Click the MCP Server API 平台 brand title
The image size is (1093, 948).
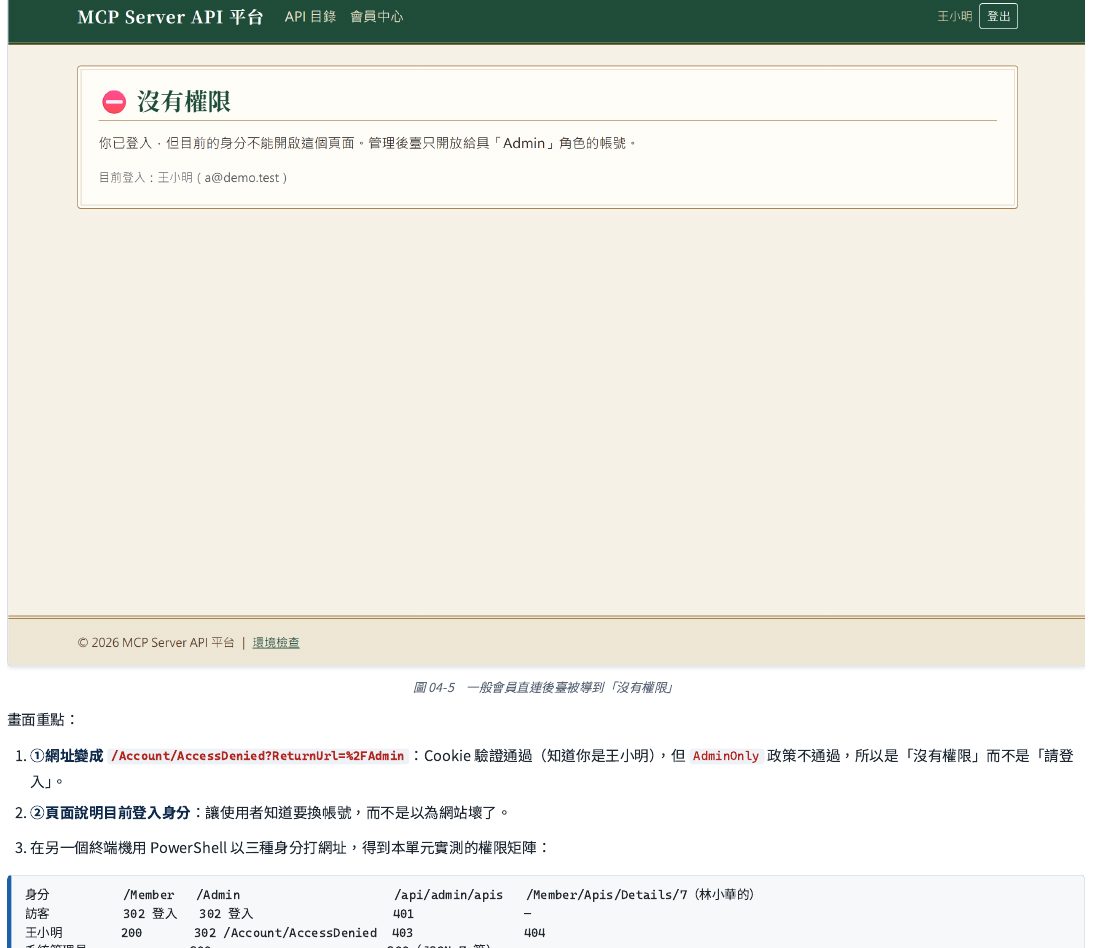[170, 17]
